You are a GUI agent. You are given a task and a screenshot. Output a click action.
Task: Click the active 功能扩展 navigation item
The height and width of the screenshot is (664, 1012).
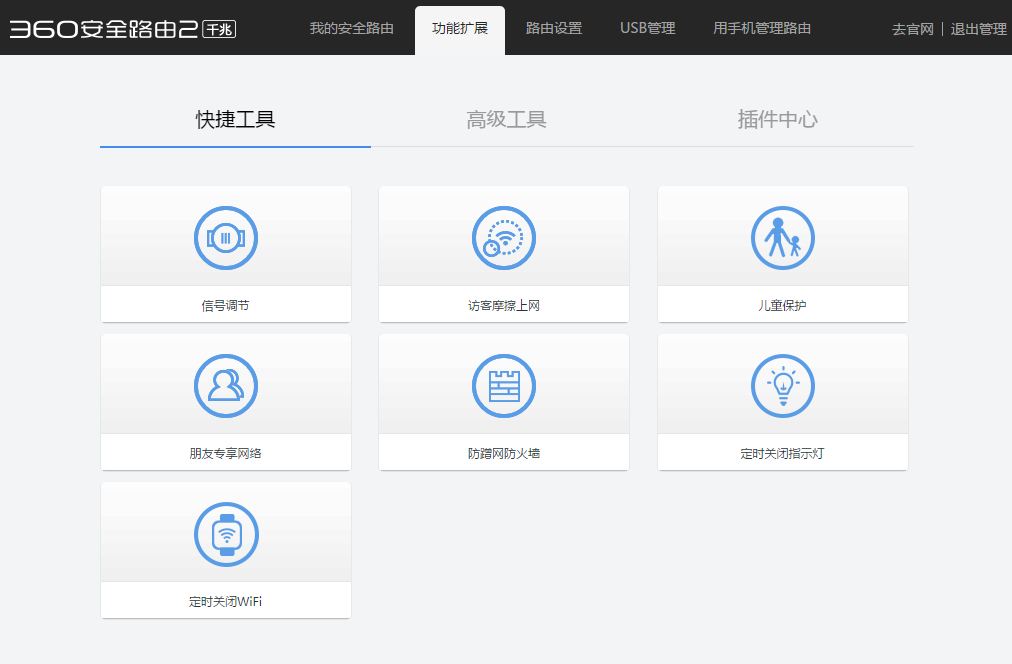[459, 29]
